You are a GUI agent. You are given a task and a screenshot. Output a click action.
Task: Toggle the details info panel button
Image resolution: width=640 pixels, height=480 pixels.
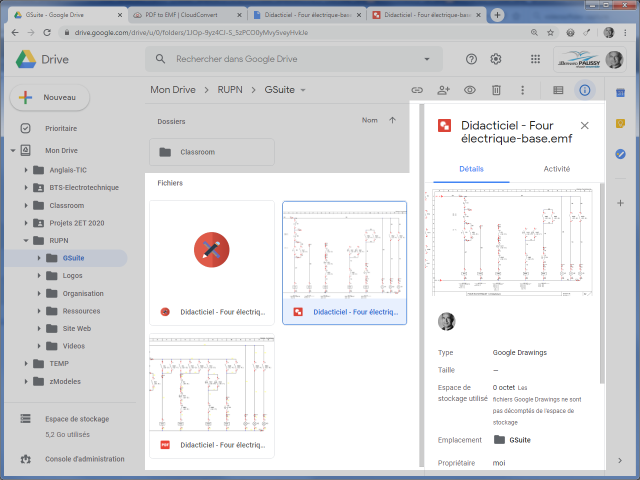coord(584,90)
